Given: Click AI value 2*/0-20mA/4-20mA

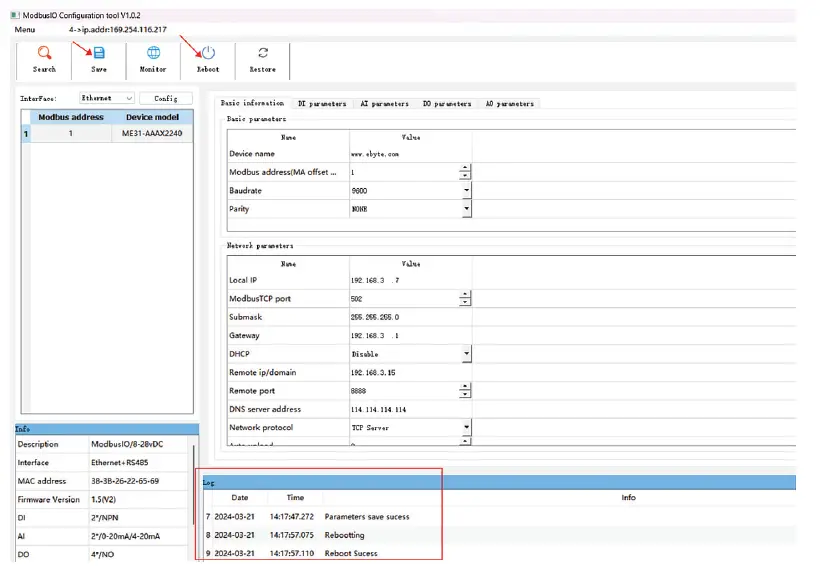Looking at the screenshot, I should click(x=125, y=536).
